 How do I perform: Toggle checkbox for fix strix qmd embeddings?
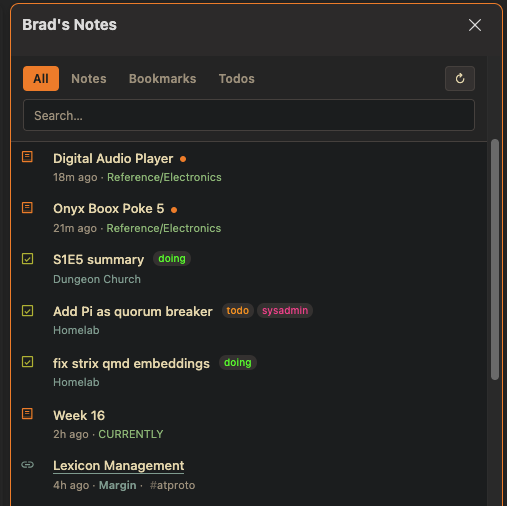click(x=27, y=362)
